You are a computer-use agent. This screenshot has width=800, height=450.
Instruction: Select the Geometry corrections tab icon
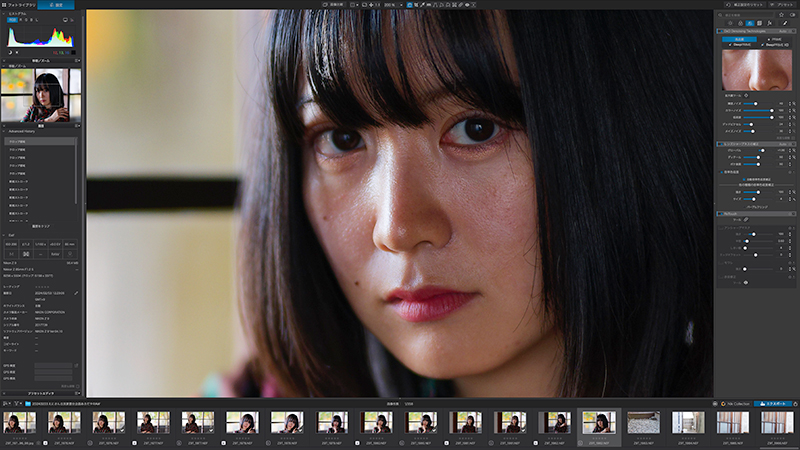coord(760,23)
